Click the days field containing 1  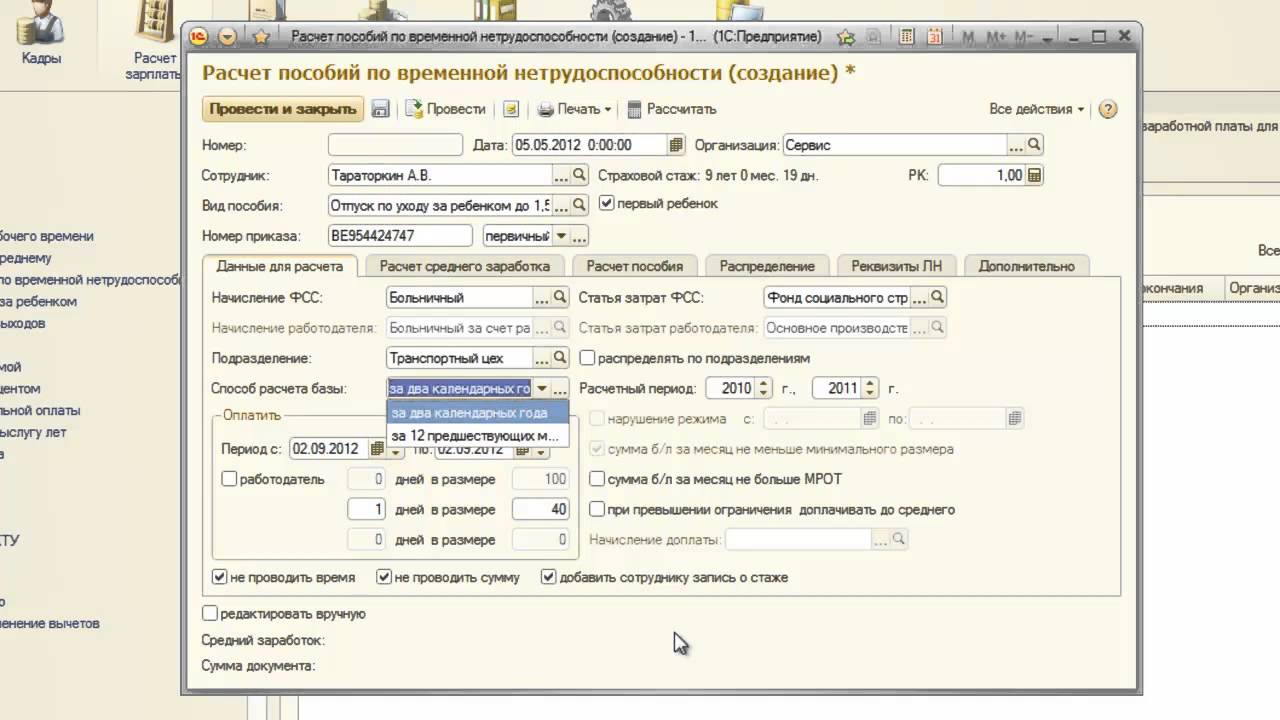tap(366, 509)
